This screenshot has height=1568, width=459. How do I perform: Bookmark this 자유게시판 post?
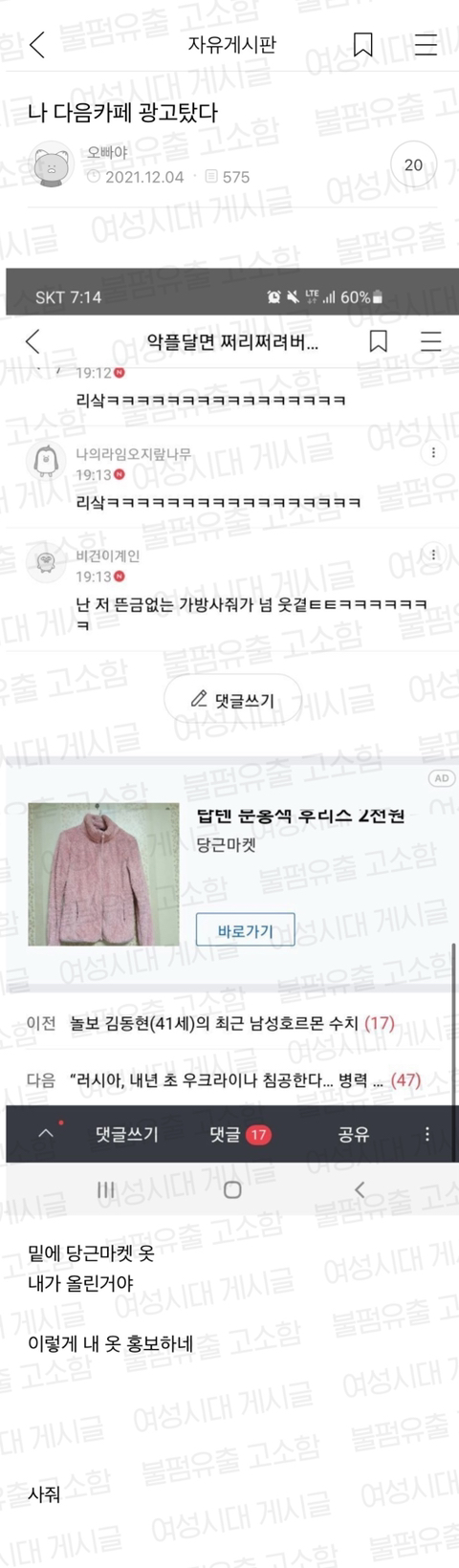click(363, 44)
